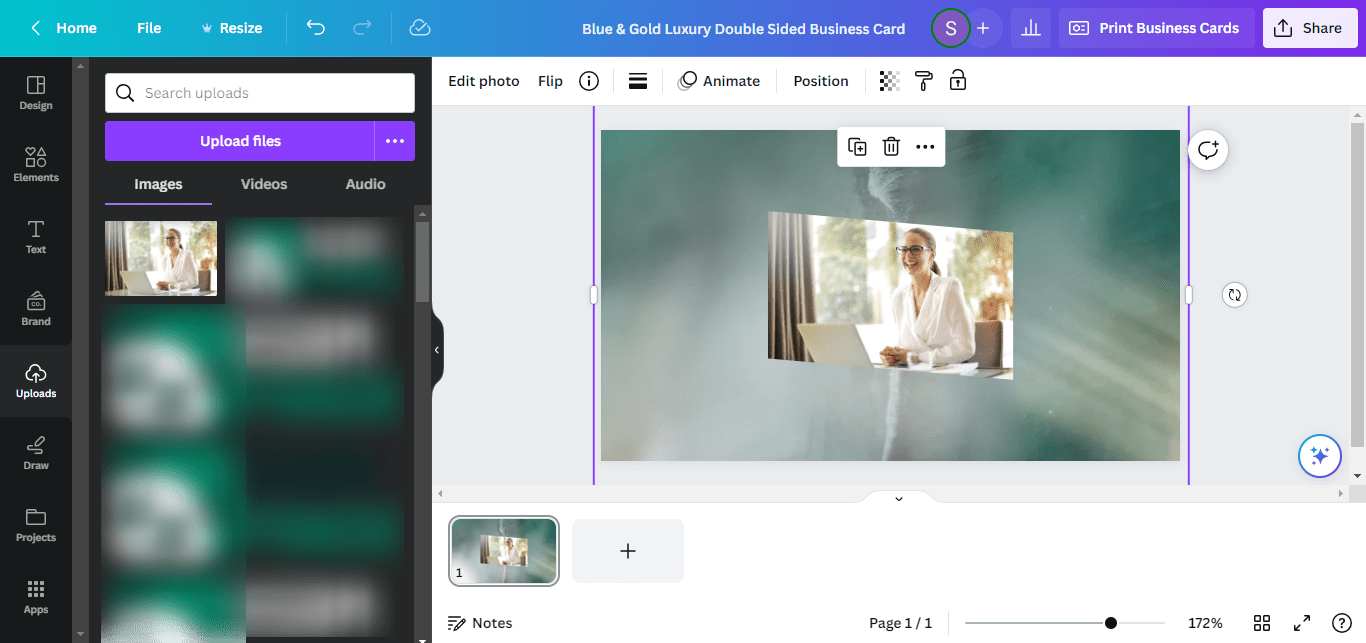Click the Upload files button
This screenshot has height=643, width=1366.
[x=240, y=140]
